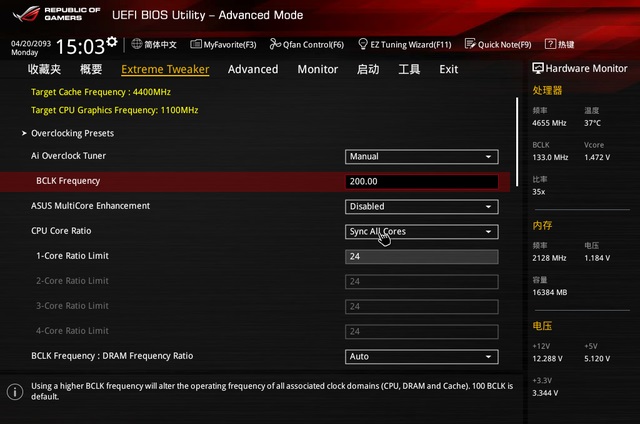Click MyFavorite(F3) label

pyautogui.click(x=230, y=44)
